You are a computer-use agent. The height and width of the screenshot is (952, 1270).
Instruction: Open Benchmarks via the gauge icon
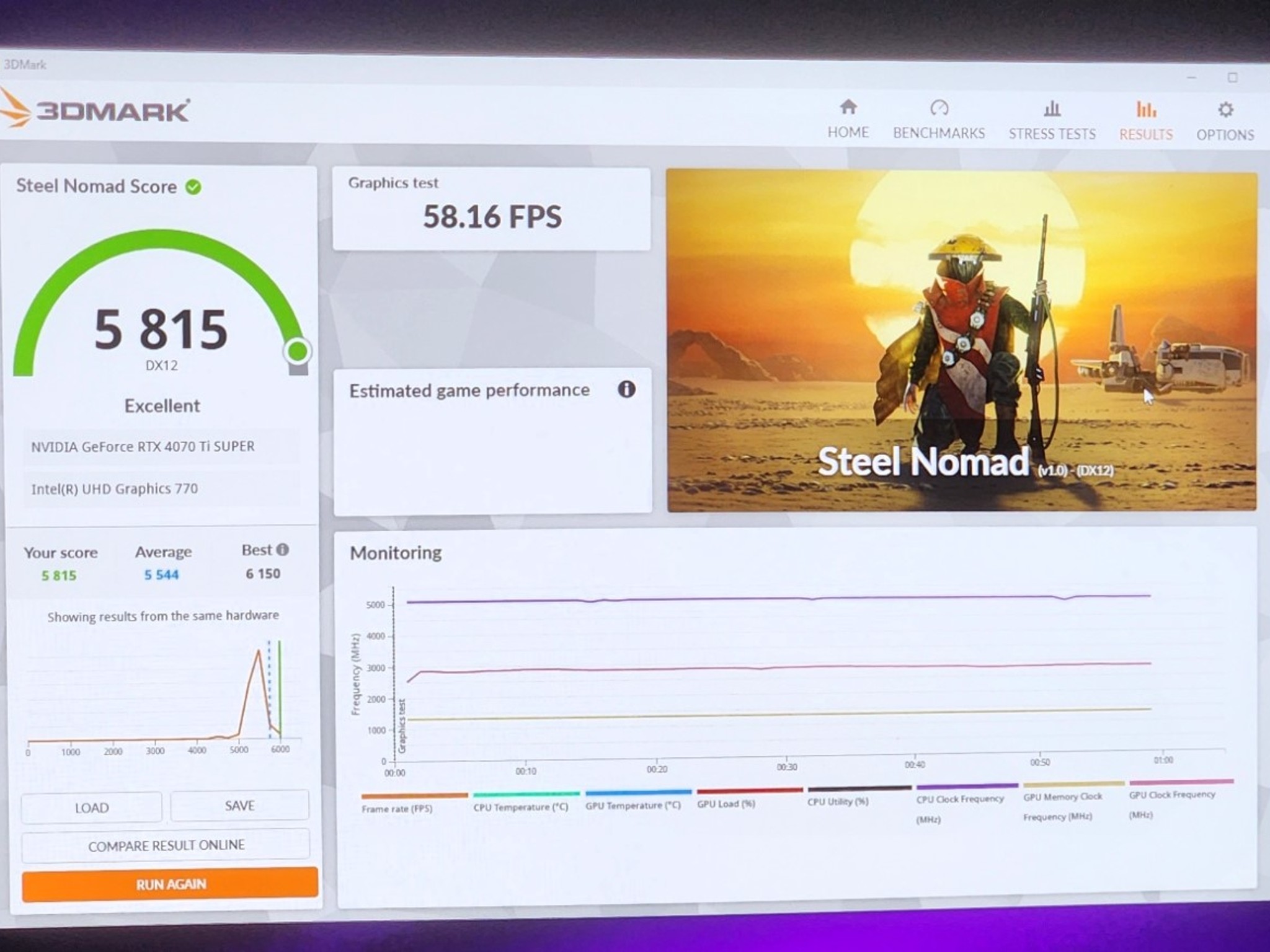coord(939,108)
